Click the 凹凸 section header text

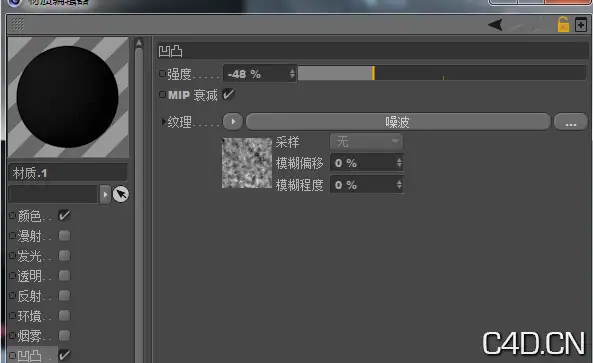click(x=170, y=51)
